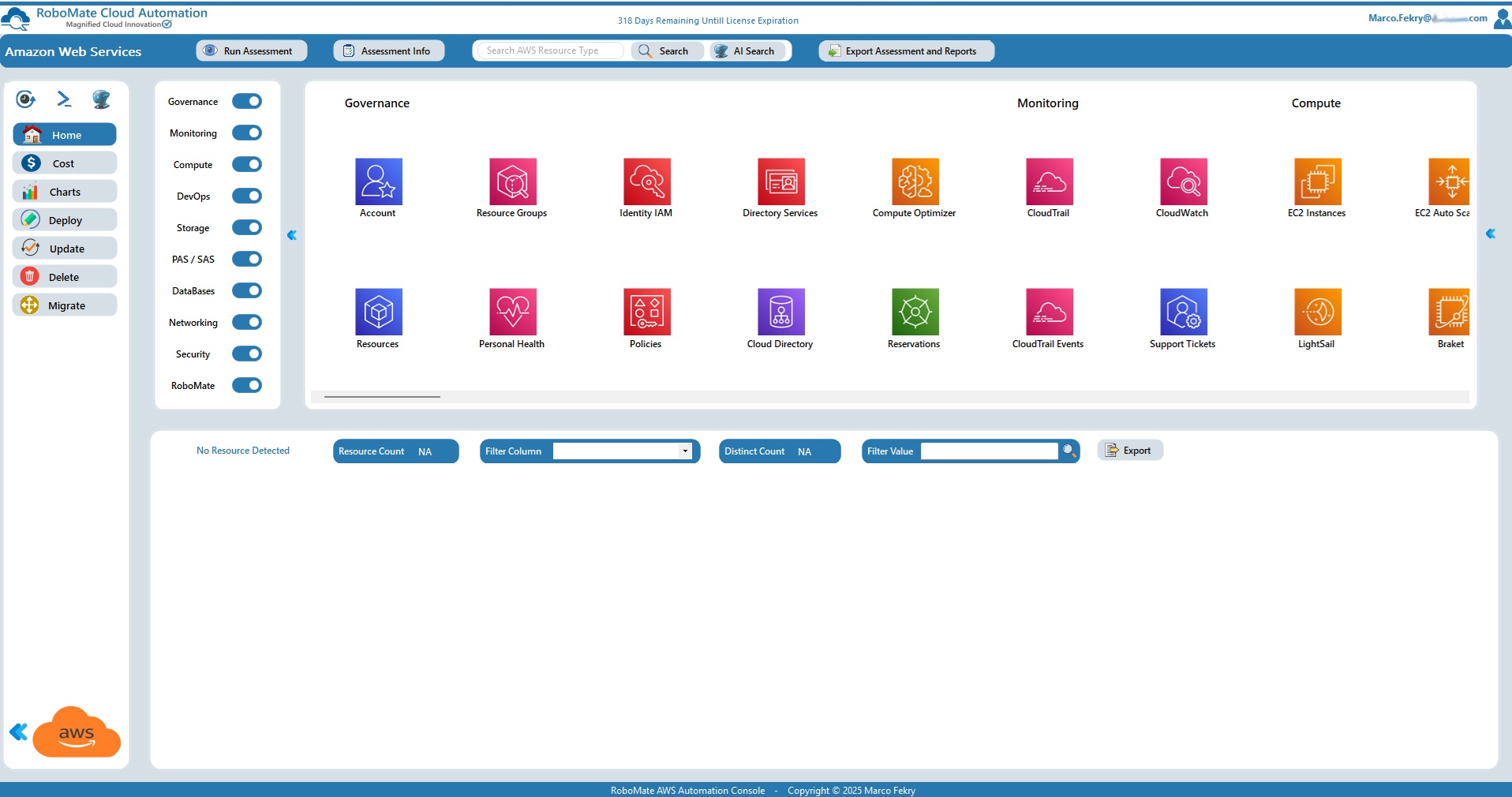Toggle the RoboMate switch
1512x797 pixels.
[x=247, y=385]
